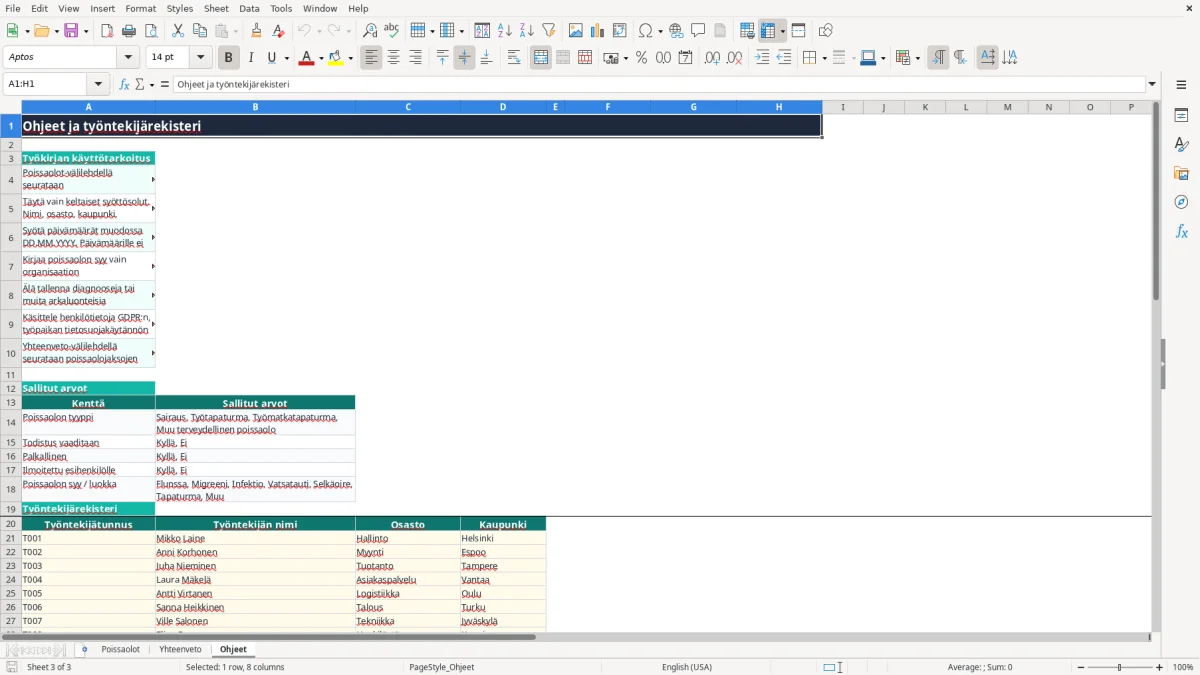Select row header 13
The image size is (1200, 675).
pos(11,403)
